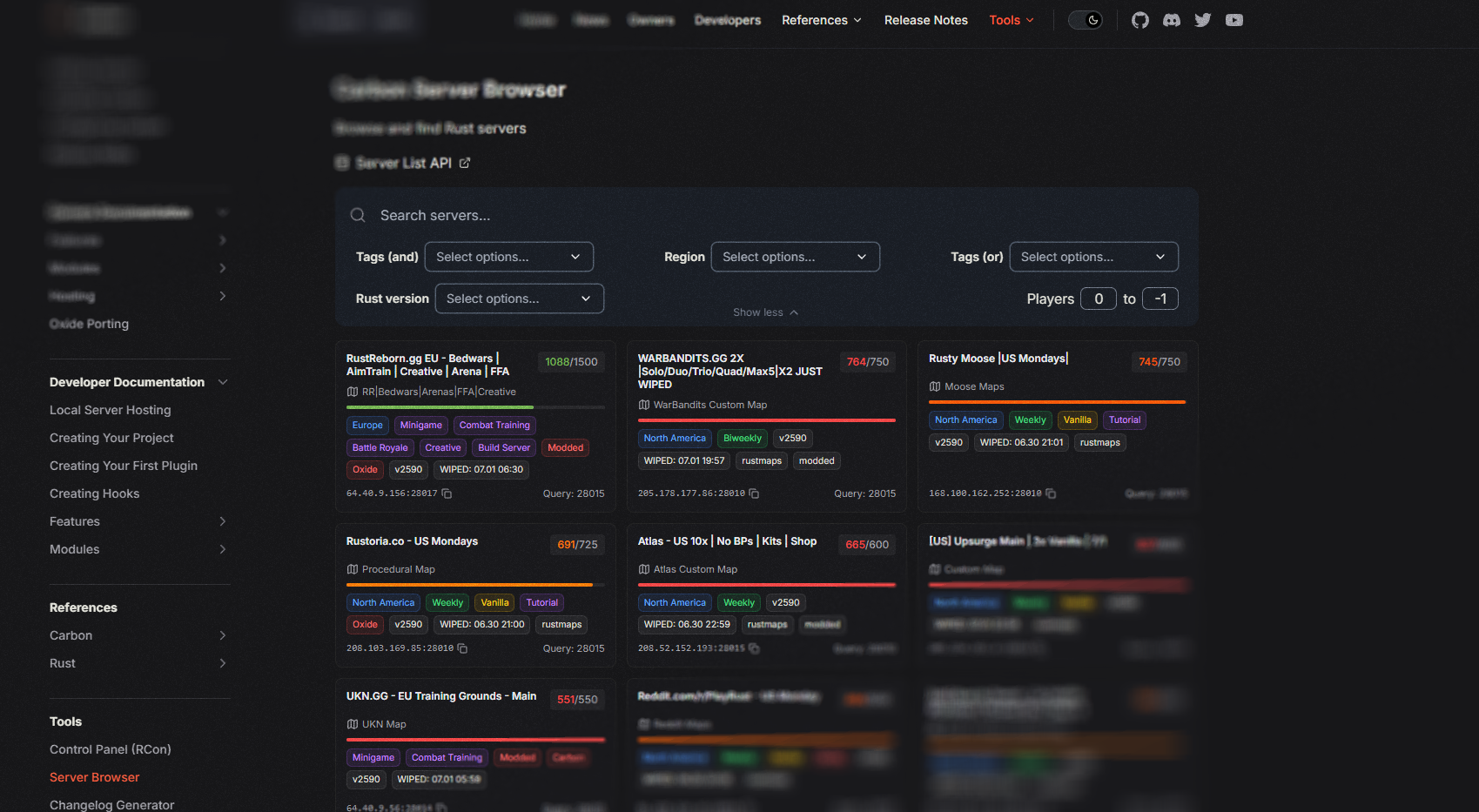Click player count 1088/1500
Screen dimensions: 1479x812
click(571, 362)
